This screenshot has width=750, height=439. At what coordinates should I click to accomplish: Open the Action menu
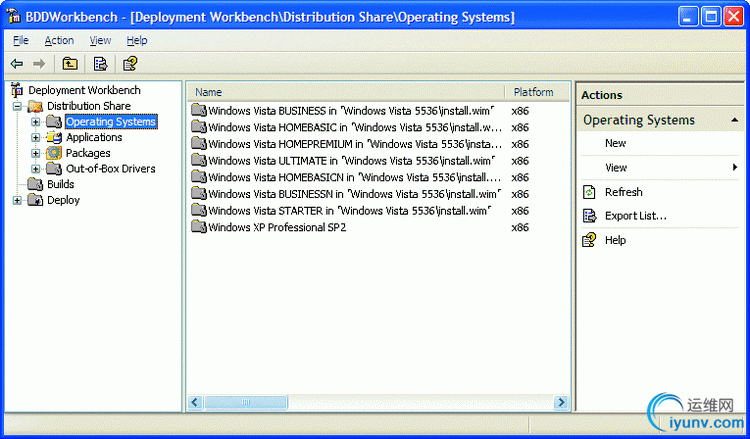[x=59, y=41]
